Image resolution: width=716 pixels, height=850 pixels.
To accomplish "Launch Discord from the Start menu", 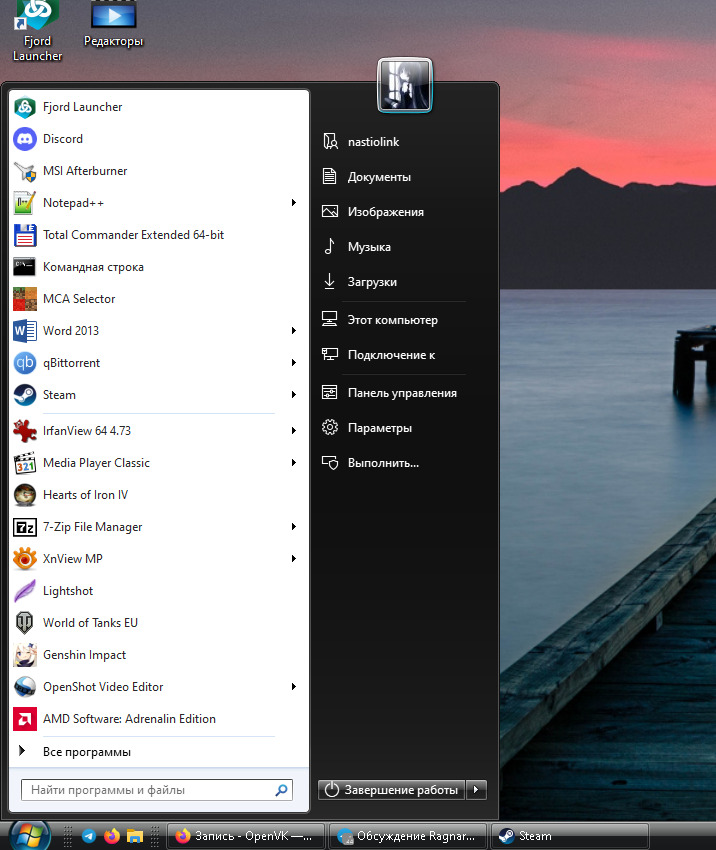I will pos(158,139).
